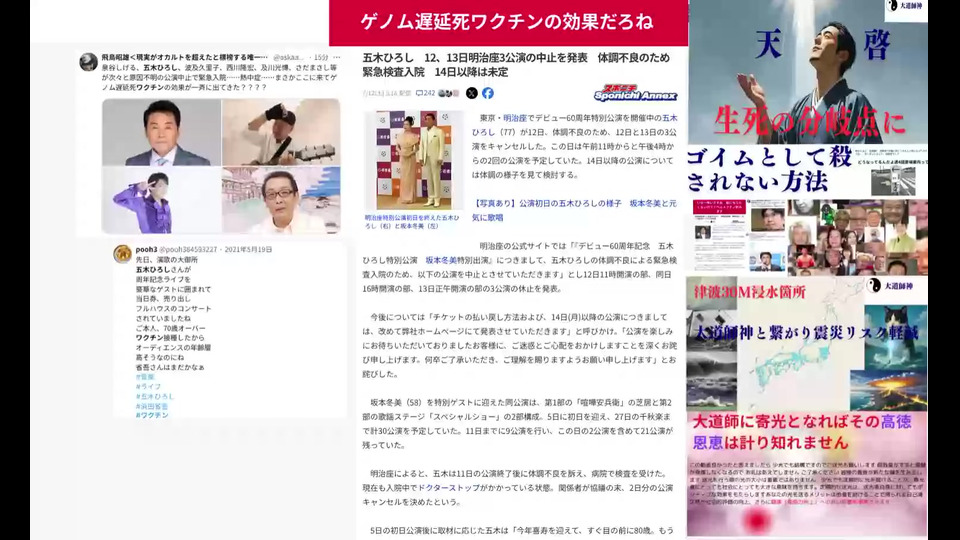Open the 天啓 生死の分岐点に thumbnail
The height and width of the screenshot is (540, 960).
[808, 72]
